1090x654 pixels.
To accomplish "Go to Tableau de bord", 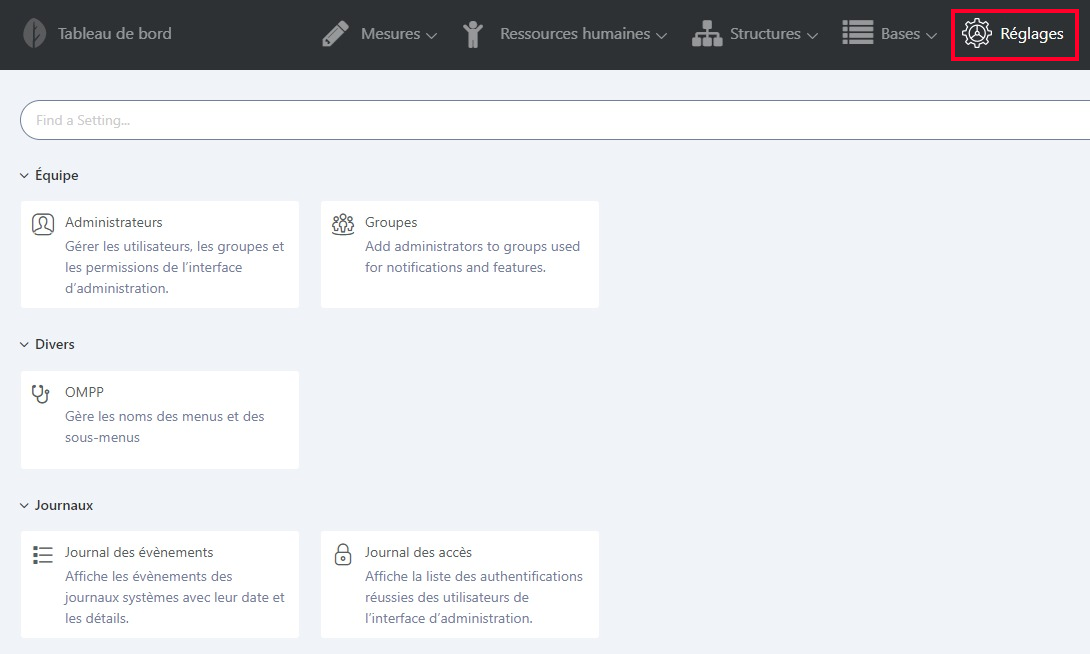I will 114,34.
